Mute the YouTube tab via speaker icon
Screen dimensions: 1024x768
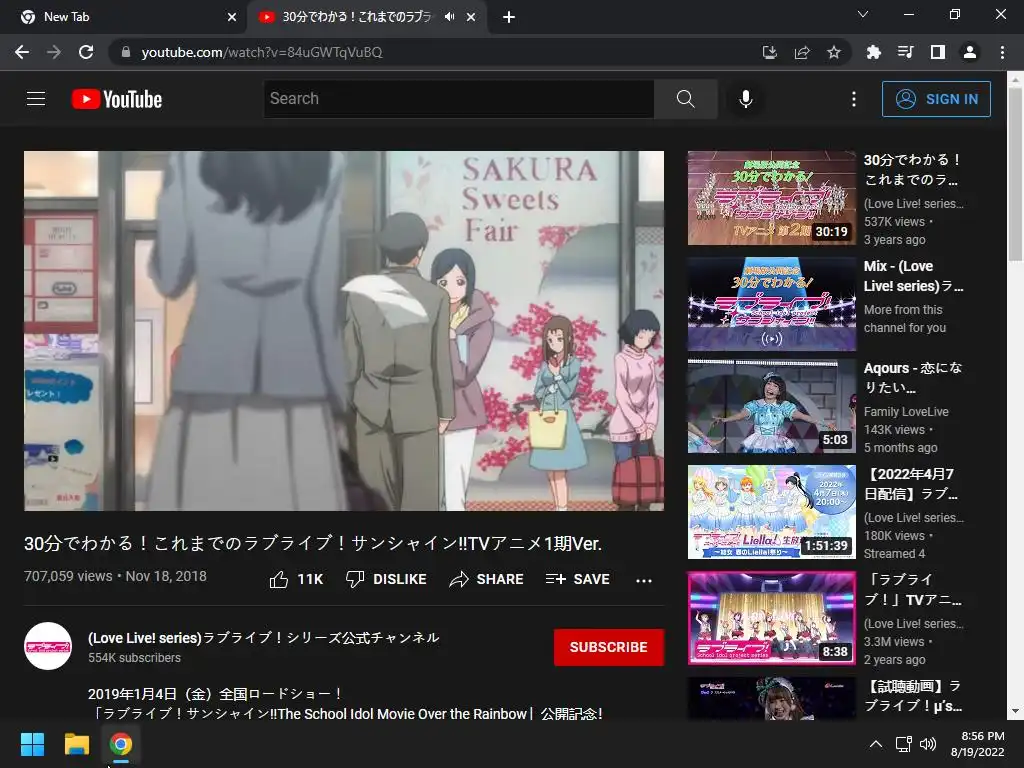449,17
